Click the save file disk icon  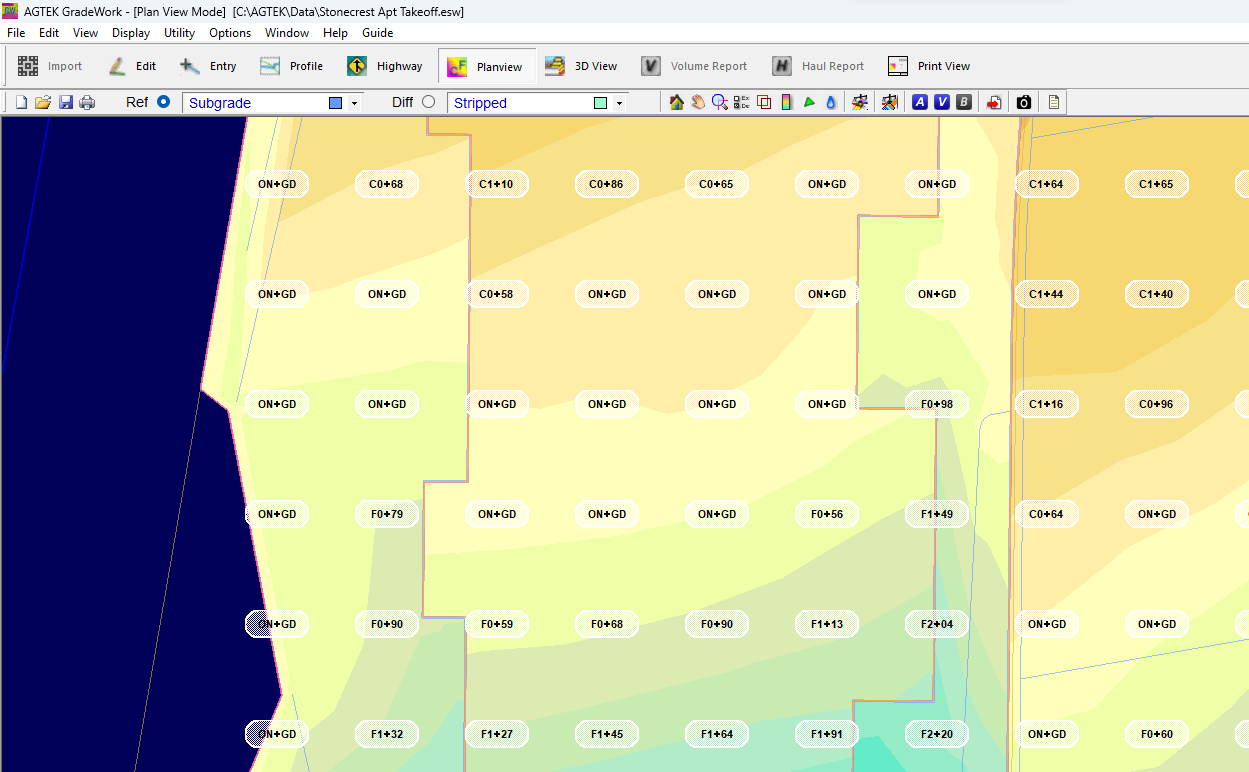coord(66,102)
